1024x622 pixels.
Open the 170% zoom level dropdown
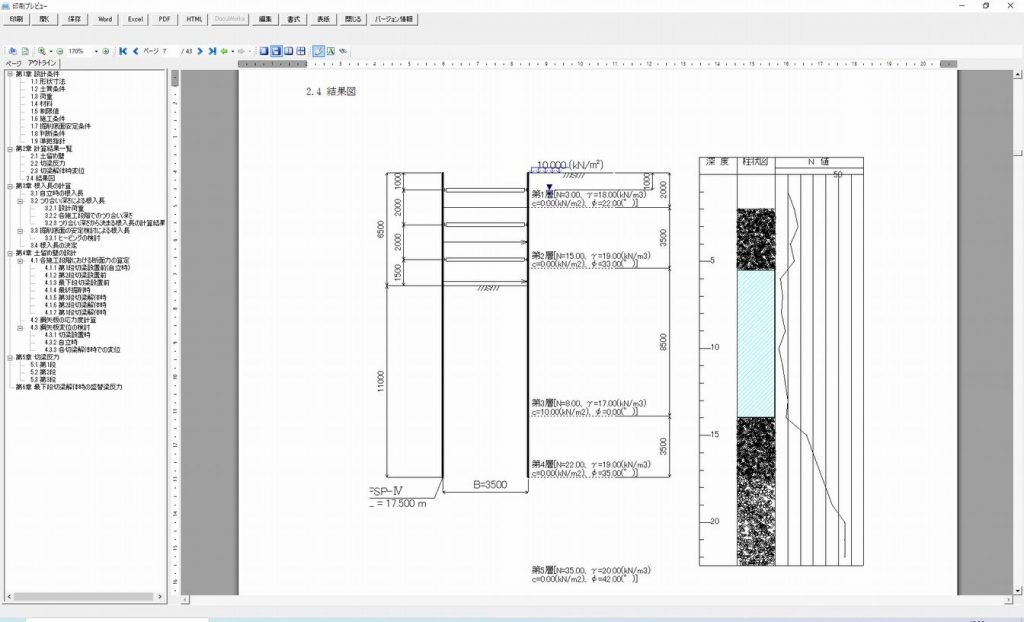(96, 51)
